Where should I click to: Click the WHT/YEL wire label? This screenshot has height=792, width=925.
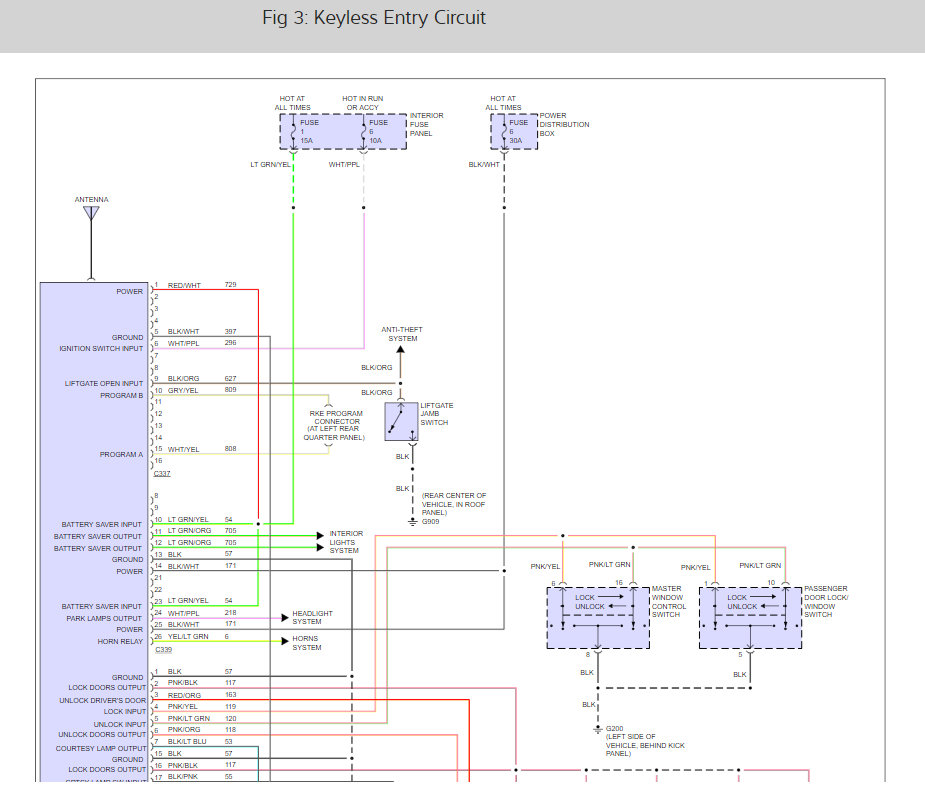pyautogui.click(x=183, y=449)
